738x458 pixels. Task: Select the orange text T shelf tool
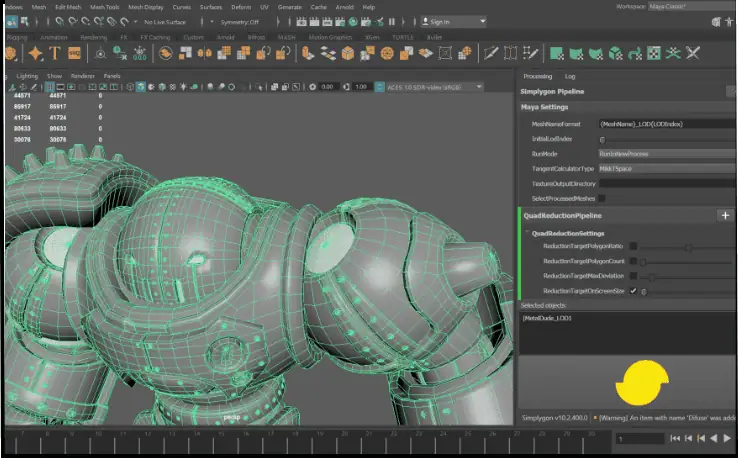coord(56,53)
